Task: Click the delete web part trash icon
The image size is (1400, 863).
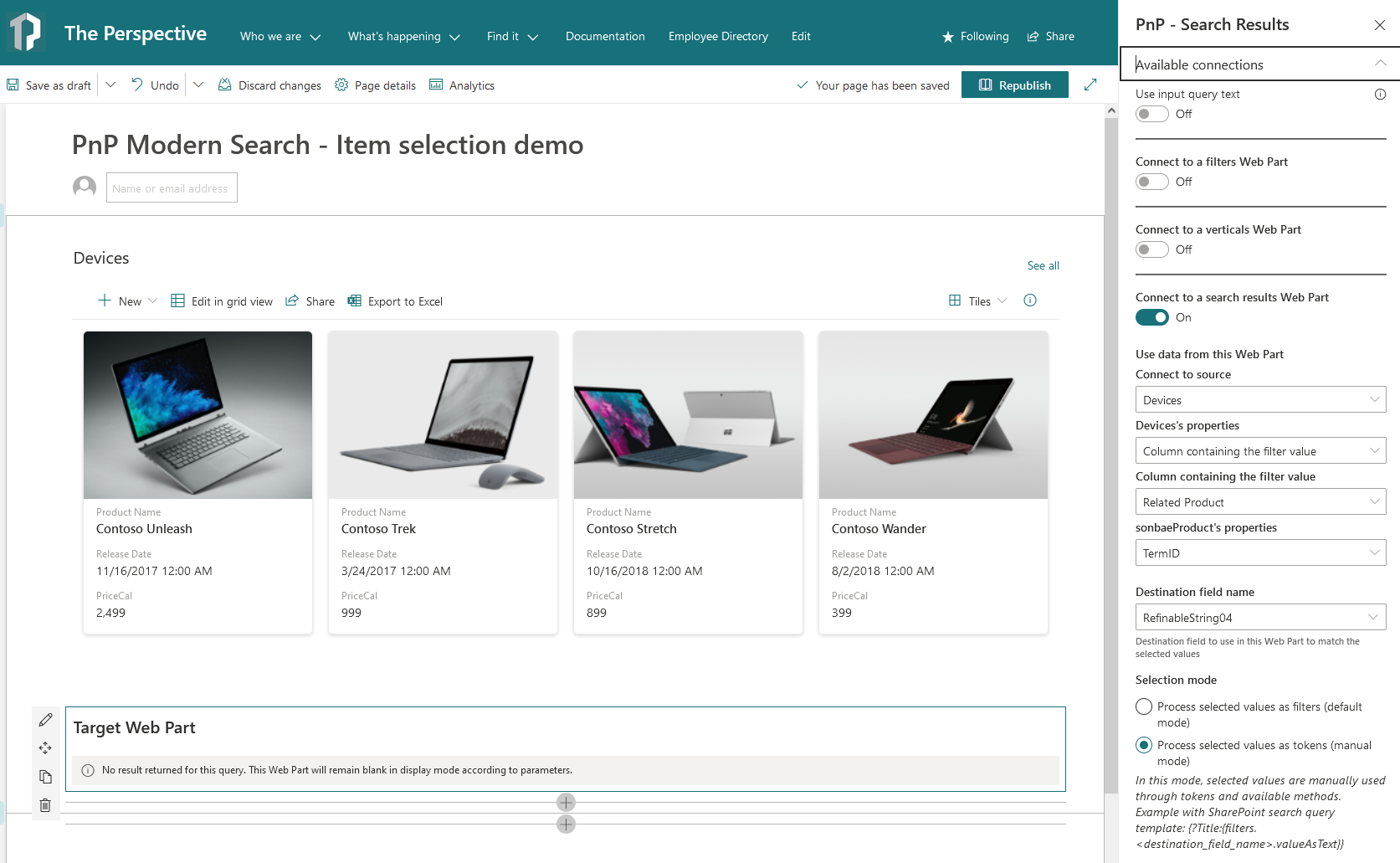Action: (x=45, y=805)
